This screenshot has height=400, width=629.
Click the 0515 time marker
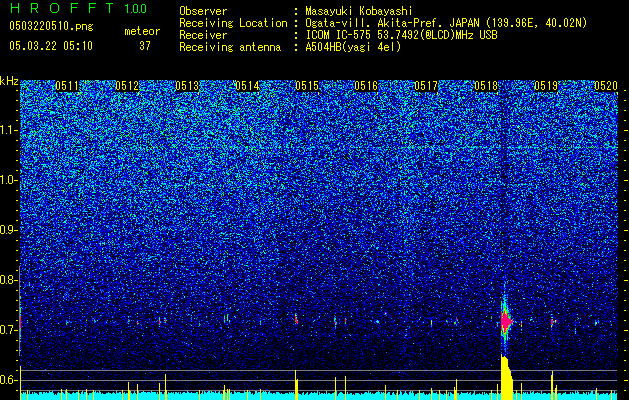point(307,86)
